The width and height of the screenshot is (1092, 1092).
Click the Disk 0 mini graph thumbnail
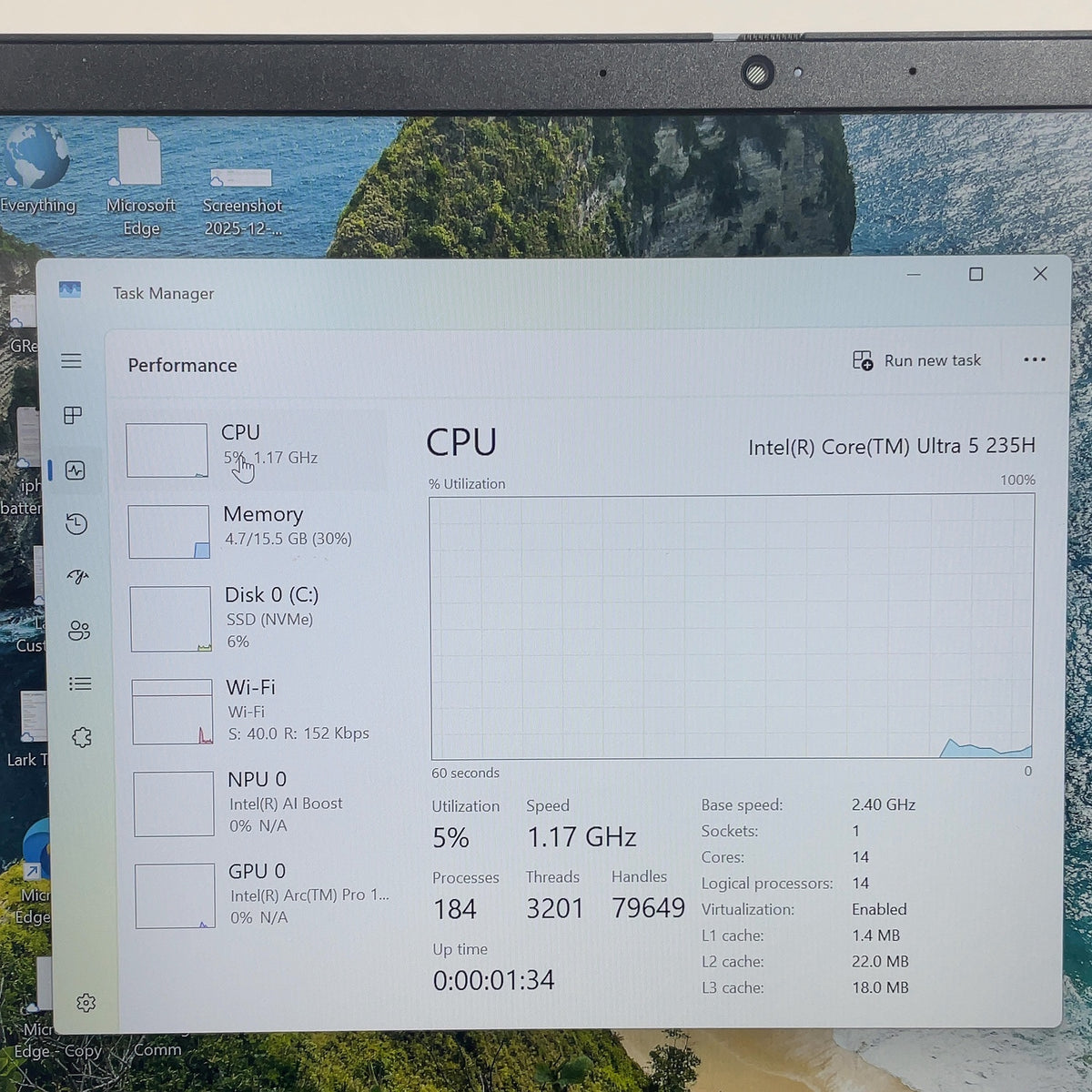[x=170, y=619]
